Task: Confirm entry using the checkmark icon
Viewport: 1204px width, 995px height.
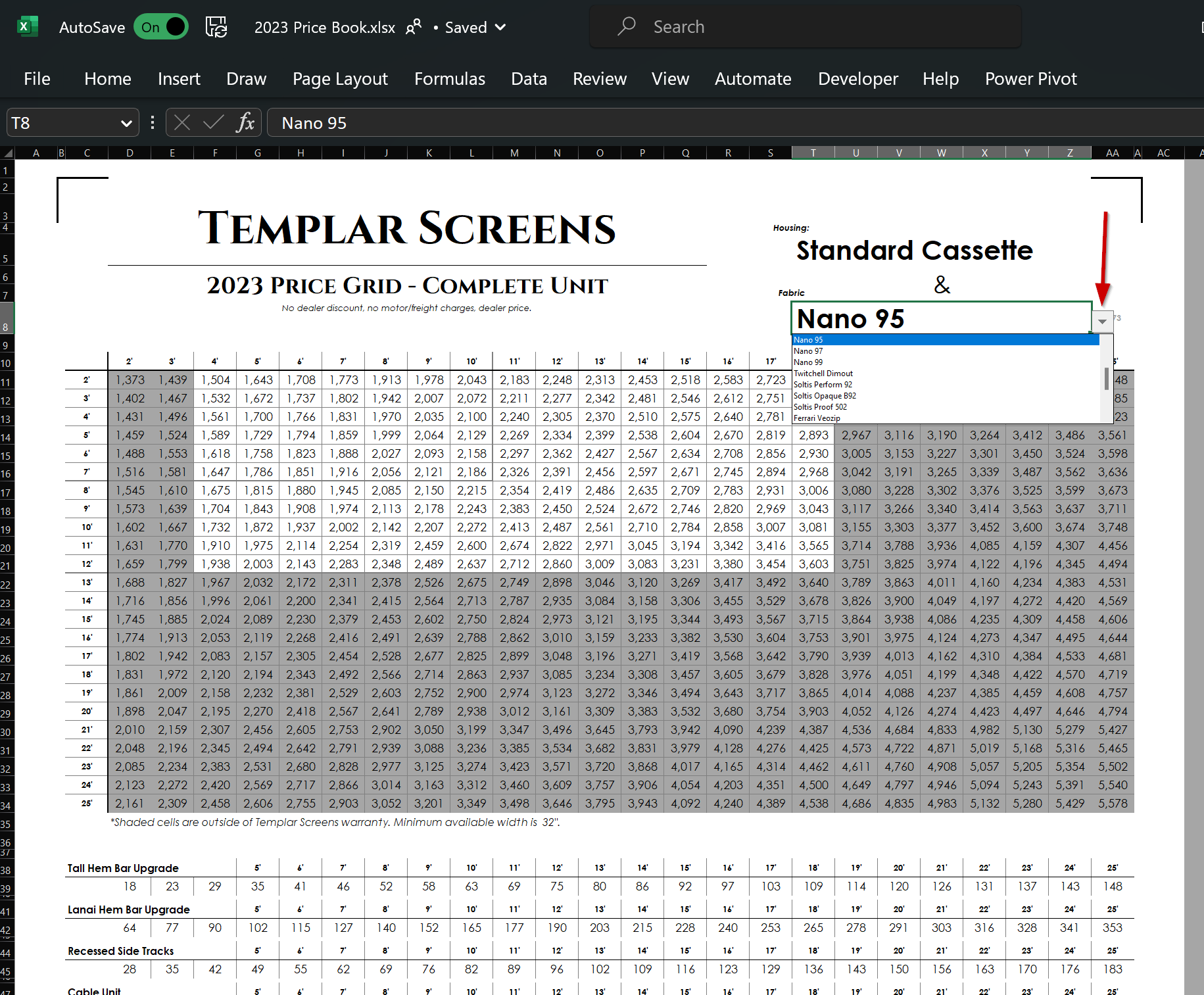Action: 212,122
